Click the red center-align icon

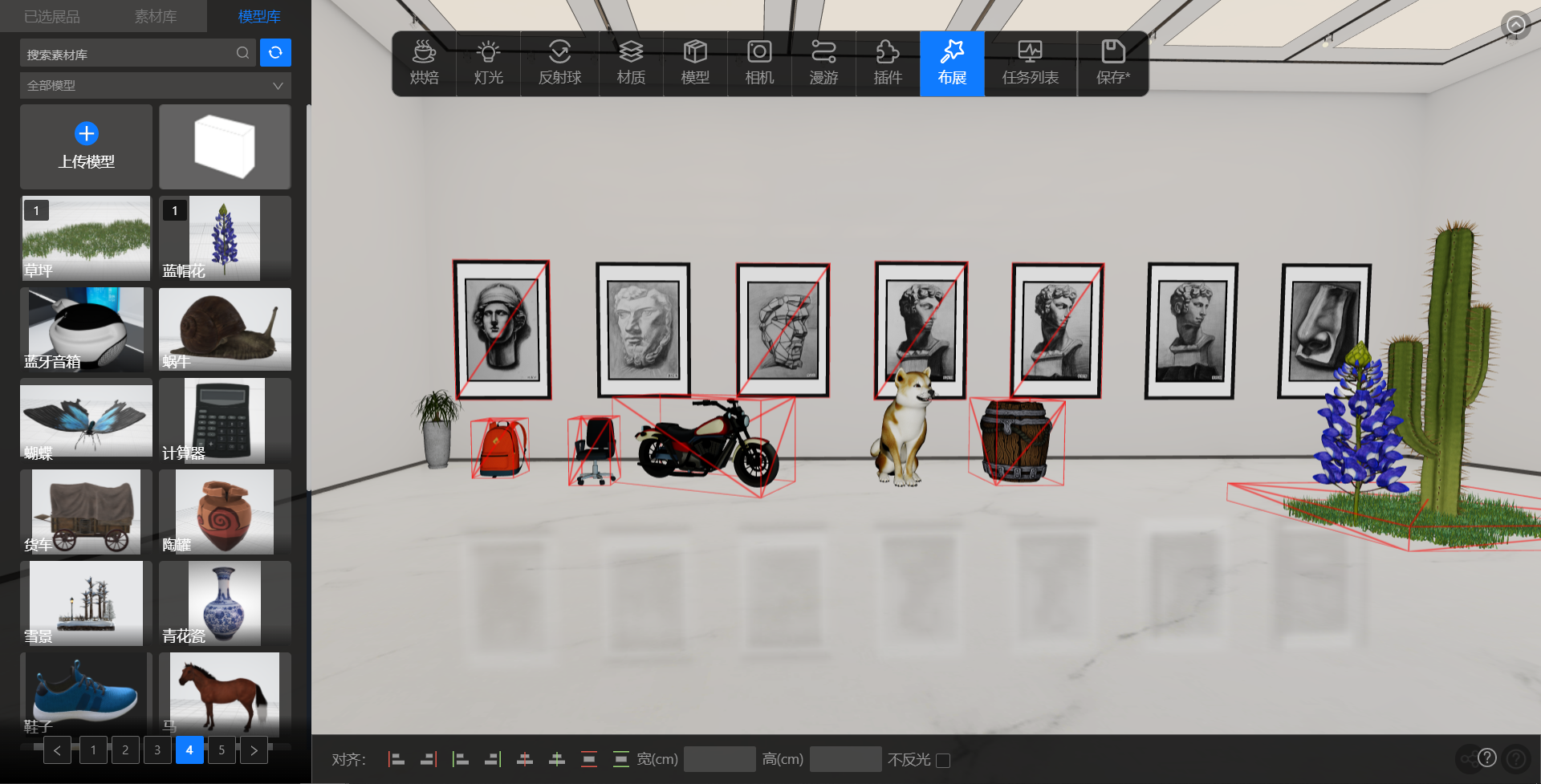tap(525, 759)
